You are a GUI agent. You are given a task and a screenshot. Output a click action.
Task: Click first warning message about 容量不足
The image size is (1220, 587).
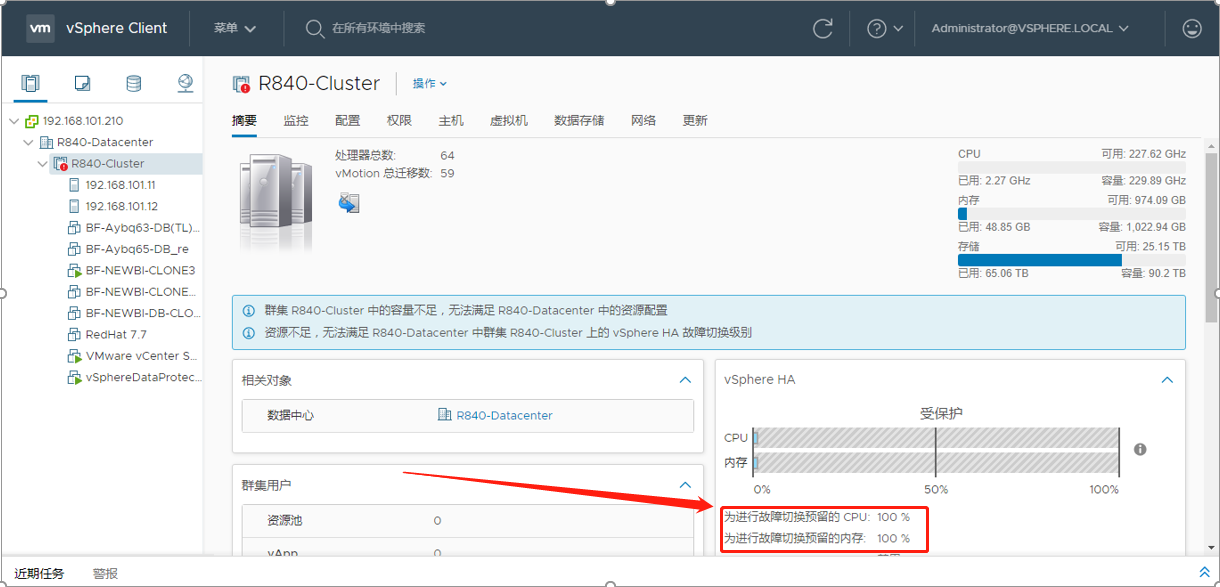pos(466,311)
